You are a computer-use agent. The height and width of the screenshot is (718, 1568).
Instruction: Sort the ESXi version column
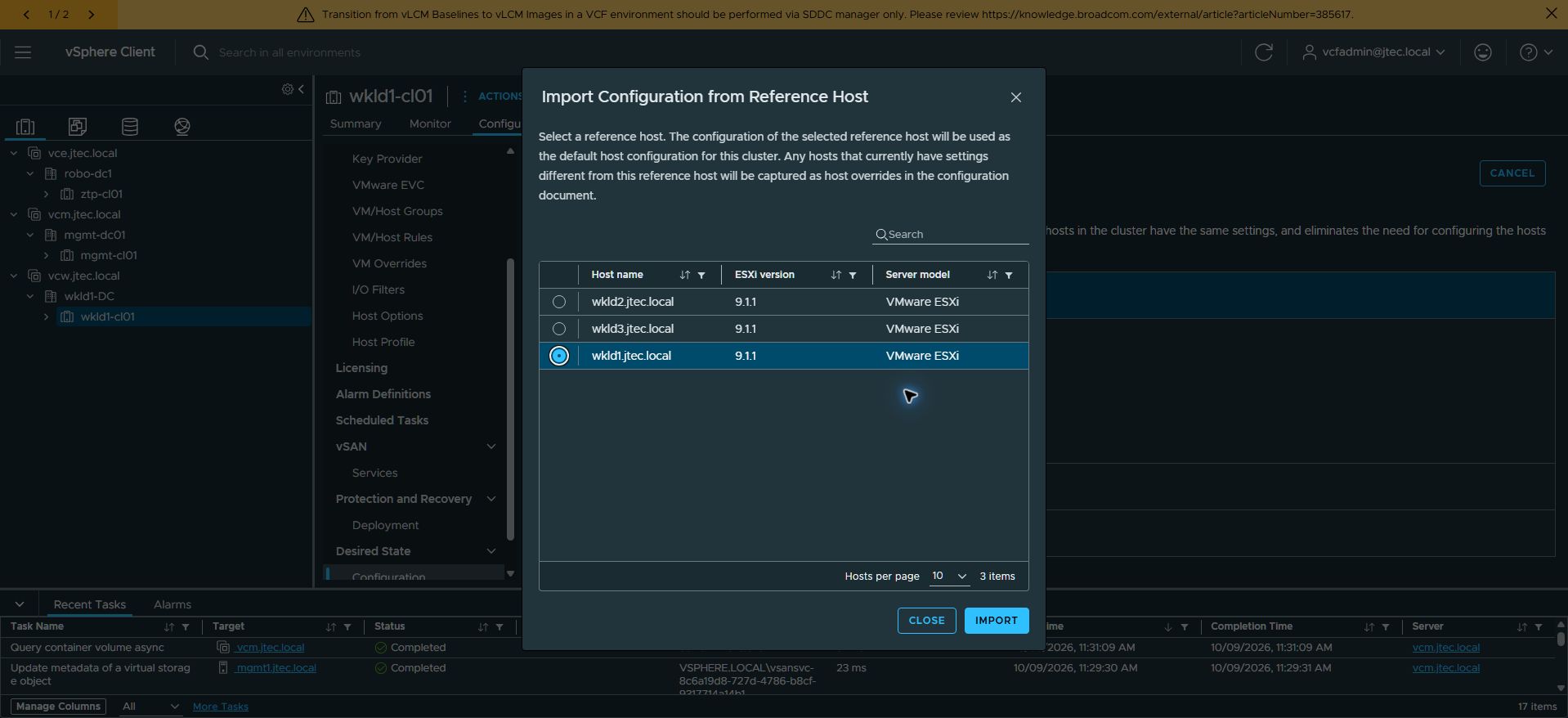[836, 276]
